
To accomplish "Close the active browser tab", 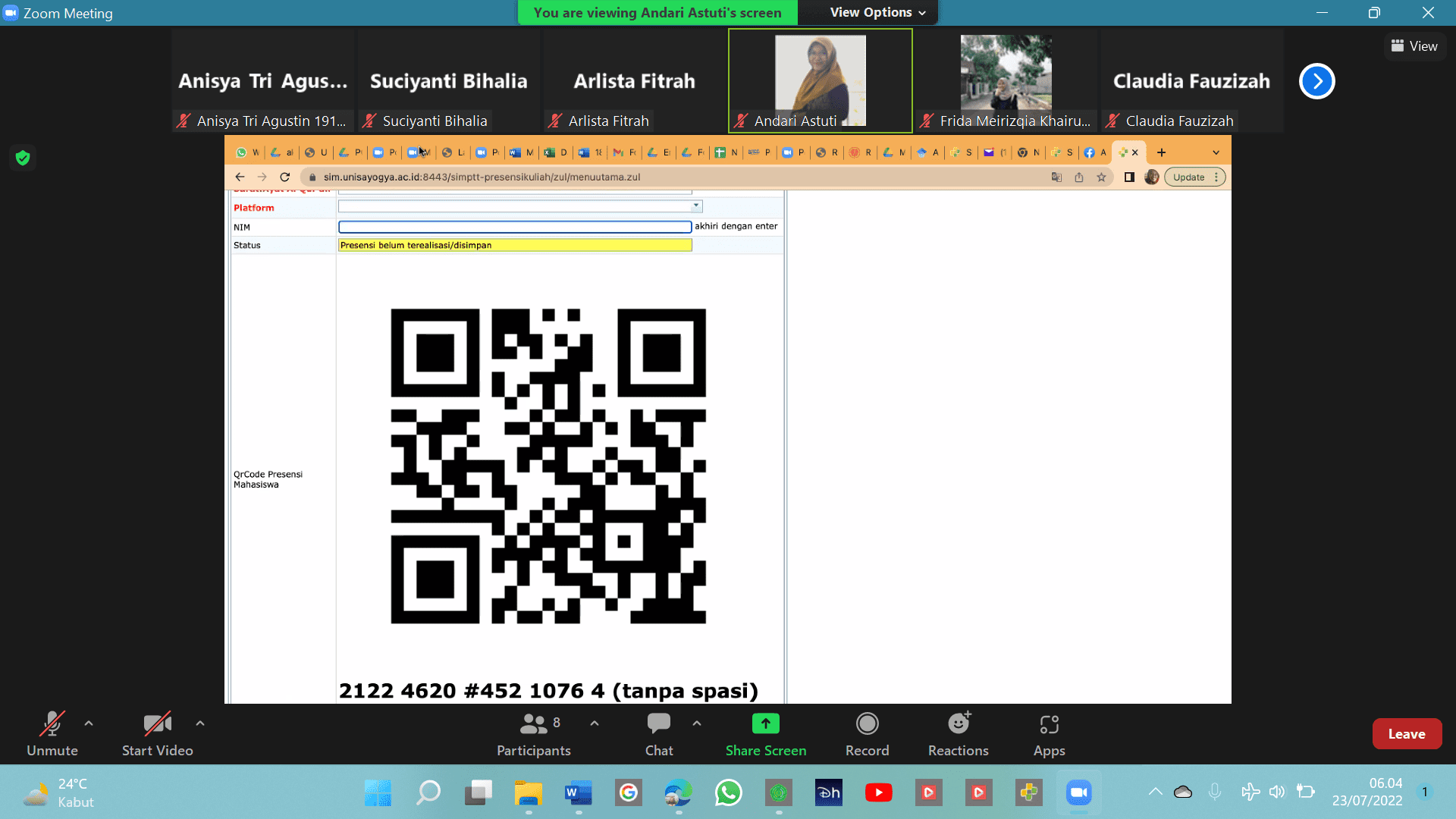I will pos(1135,152).
